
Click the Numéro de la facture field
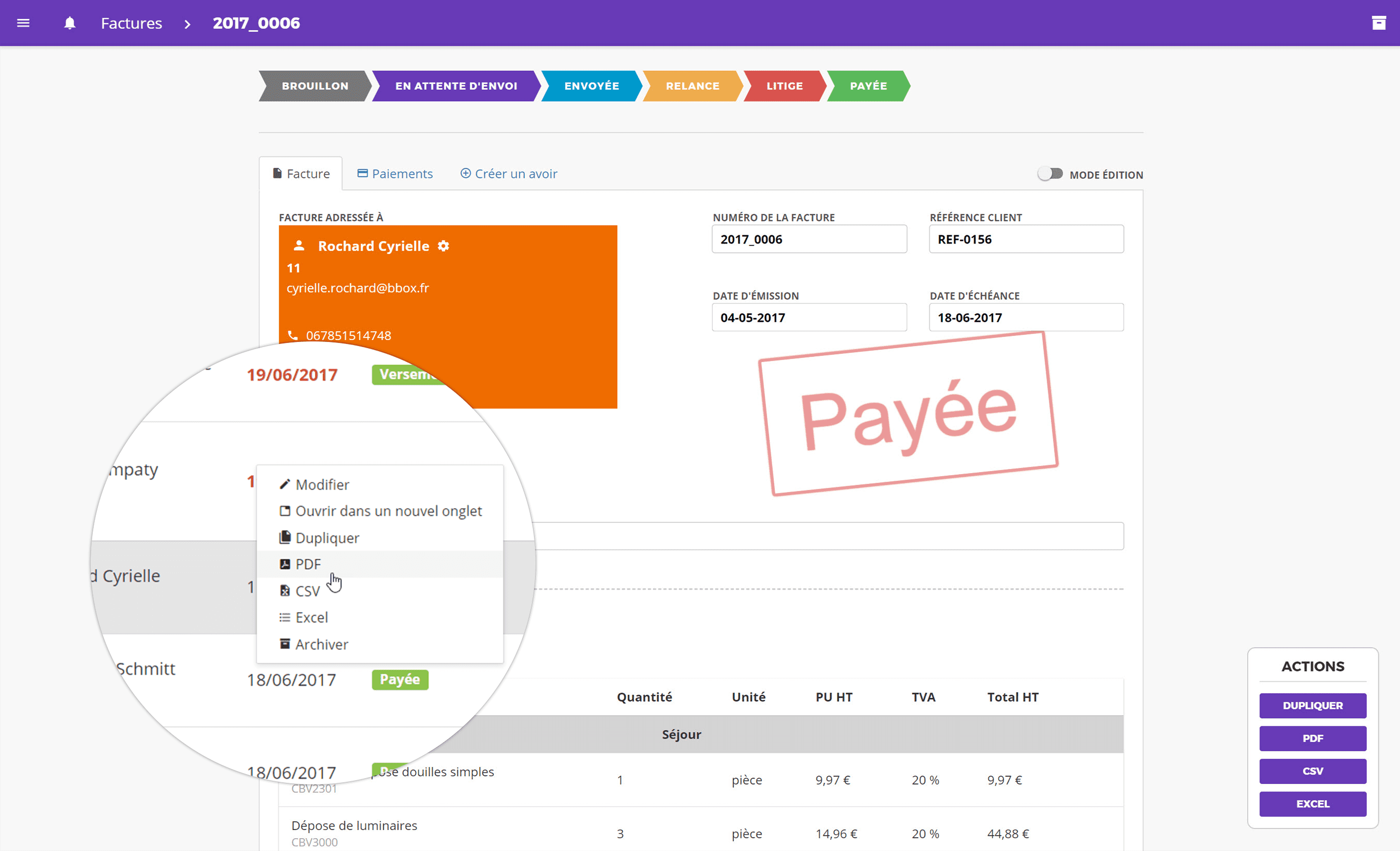tap(809, 239)
